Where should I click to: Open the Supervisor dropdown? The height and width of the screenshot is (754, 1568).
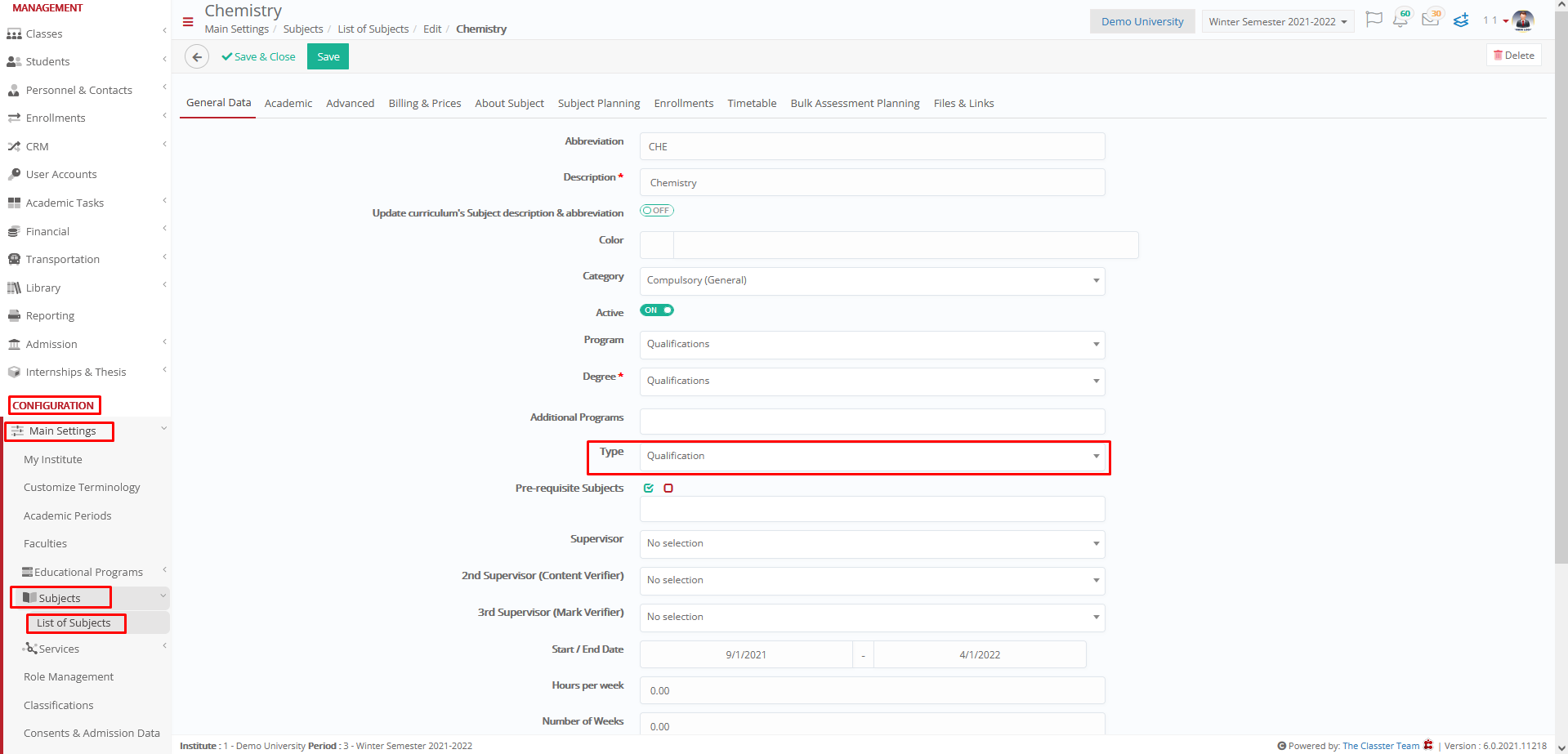coord(872,544)
